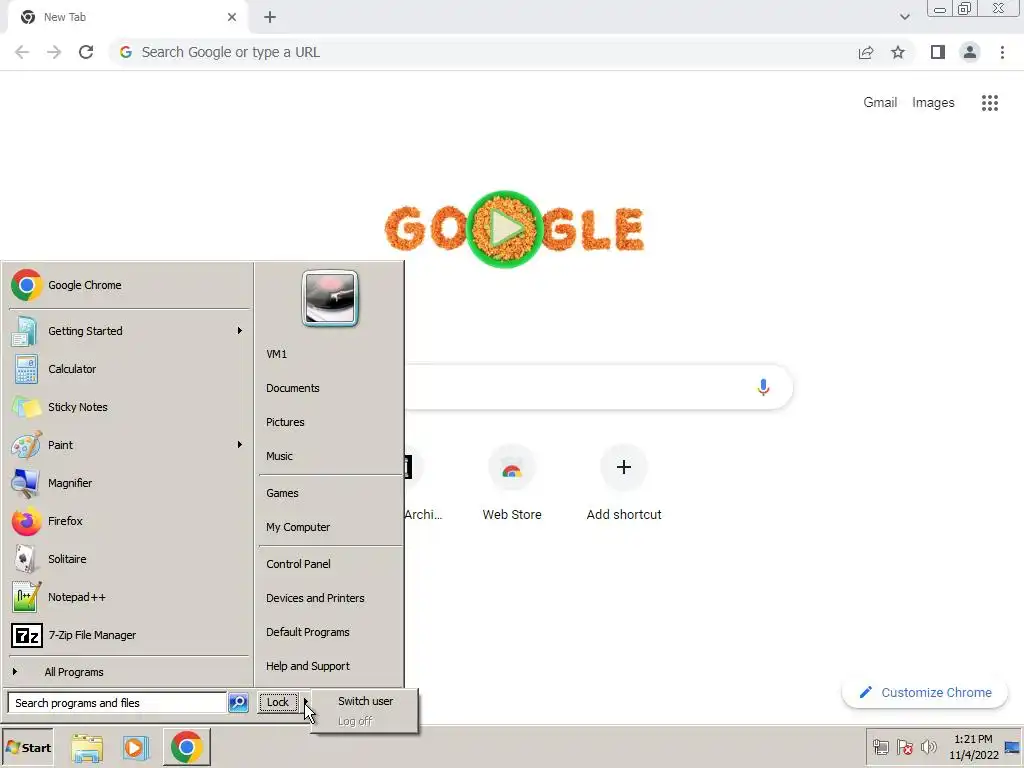
Task: Click network icon in system tray
Action: click(880, 747)
